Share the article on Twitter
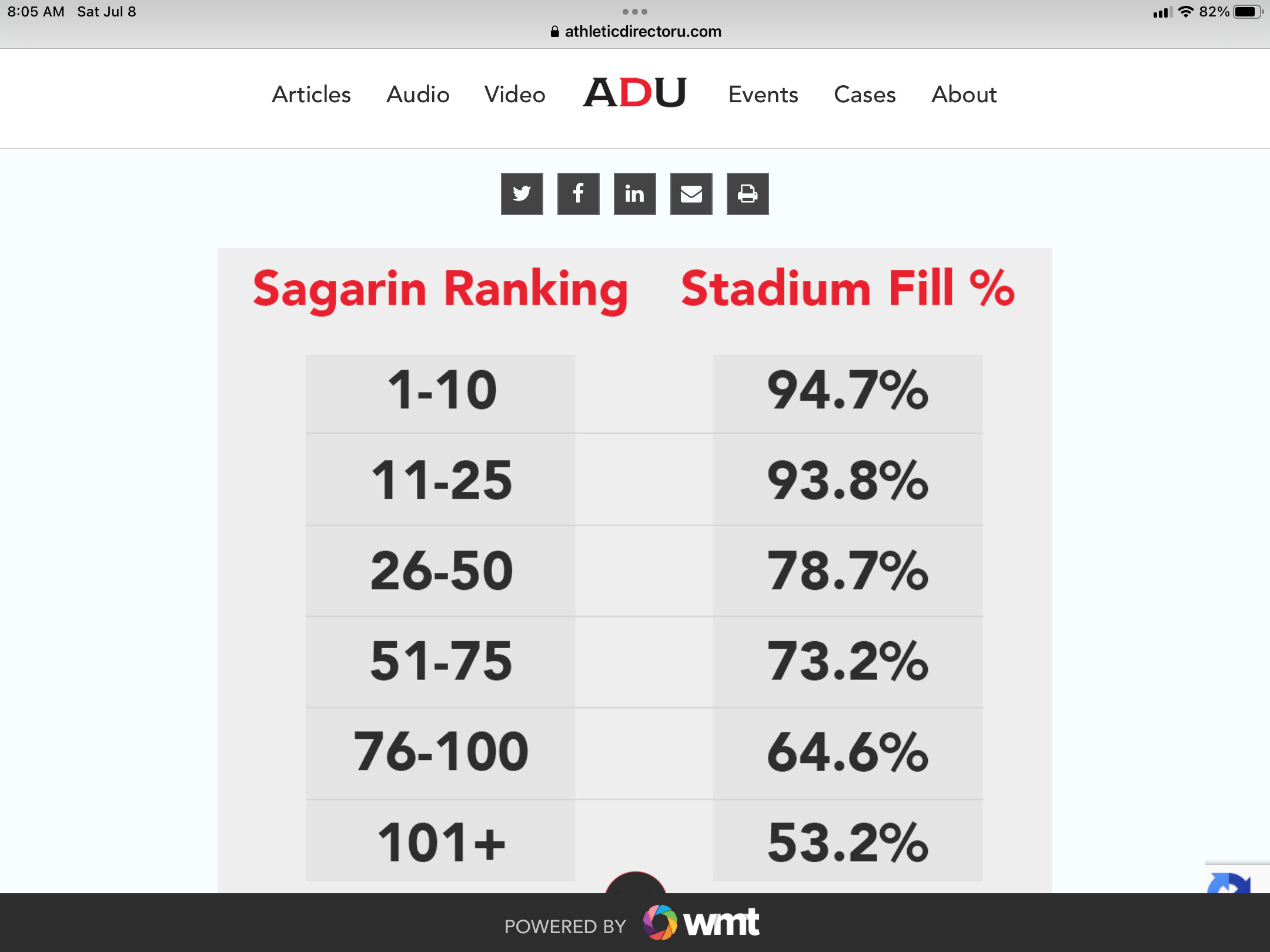Viewport: 1270px width, 952px height. click(x=522, y=194)
